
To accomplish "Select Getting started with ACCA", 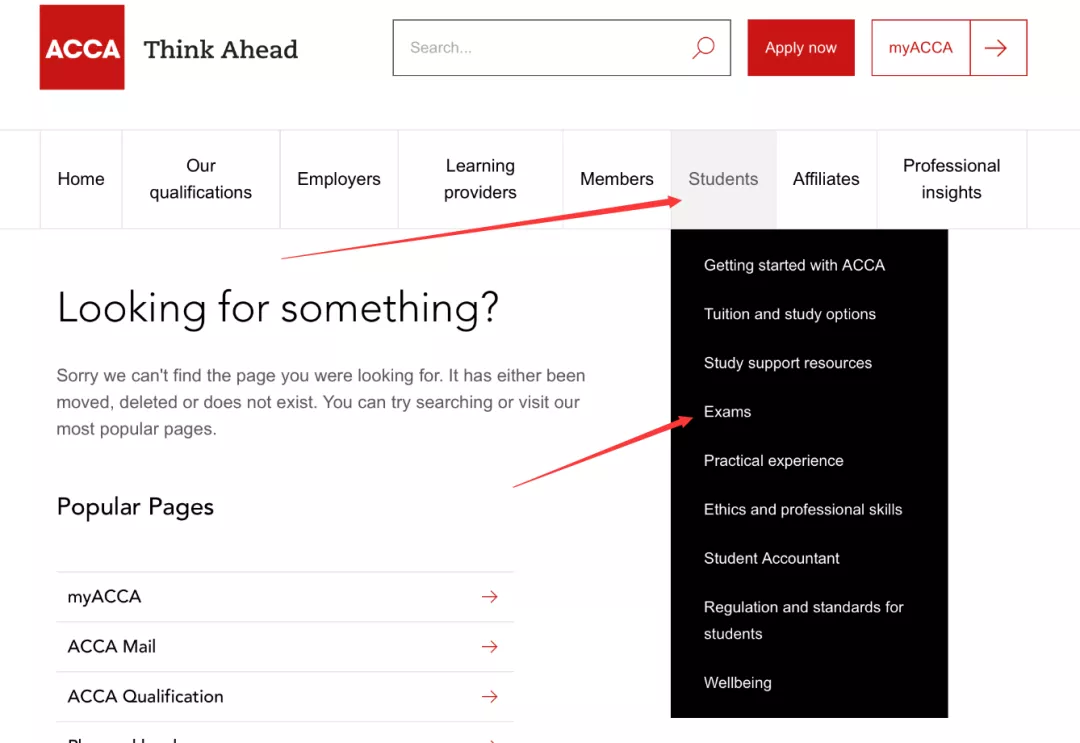I will 794,265.
